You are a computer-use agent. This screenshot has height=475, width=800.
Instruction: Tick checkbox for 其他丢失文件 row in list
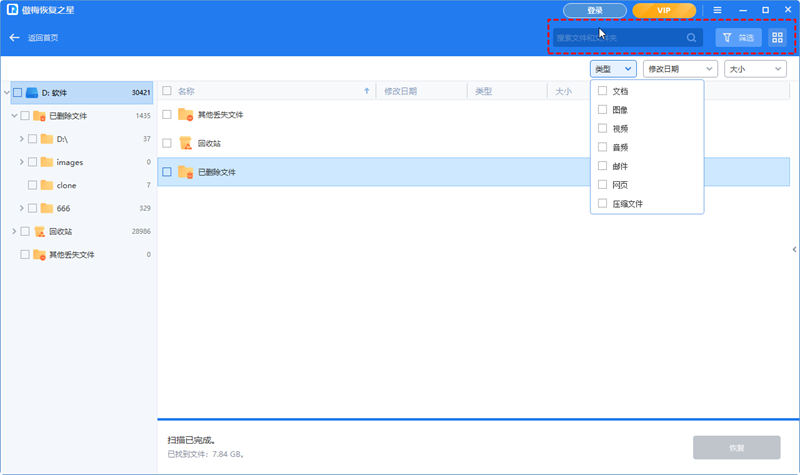pos(167,115)
